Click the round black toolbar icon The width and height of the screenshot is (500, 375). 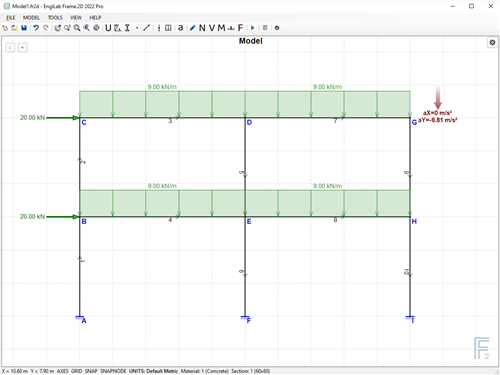(x=277, y=28)
